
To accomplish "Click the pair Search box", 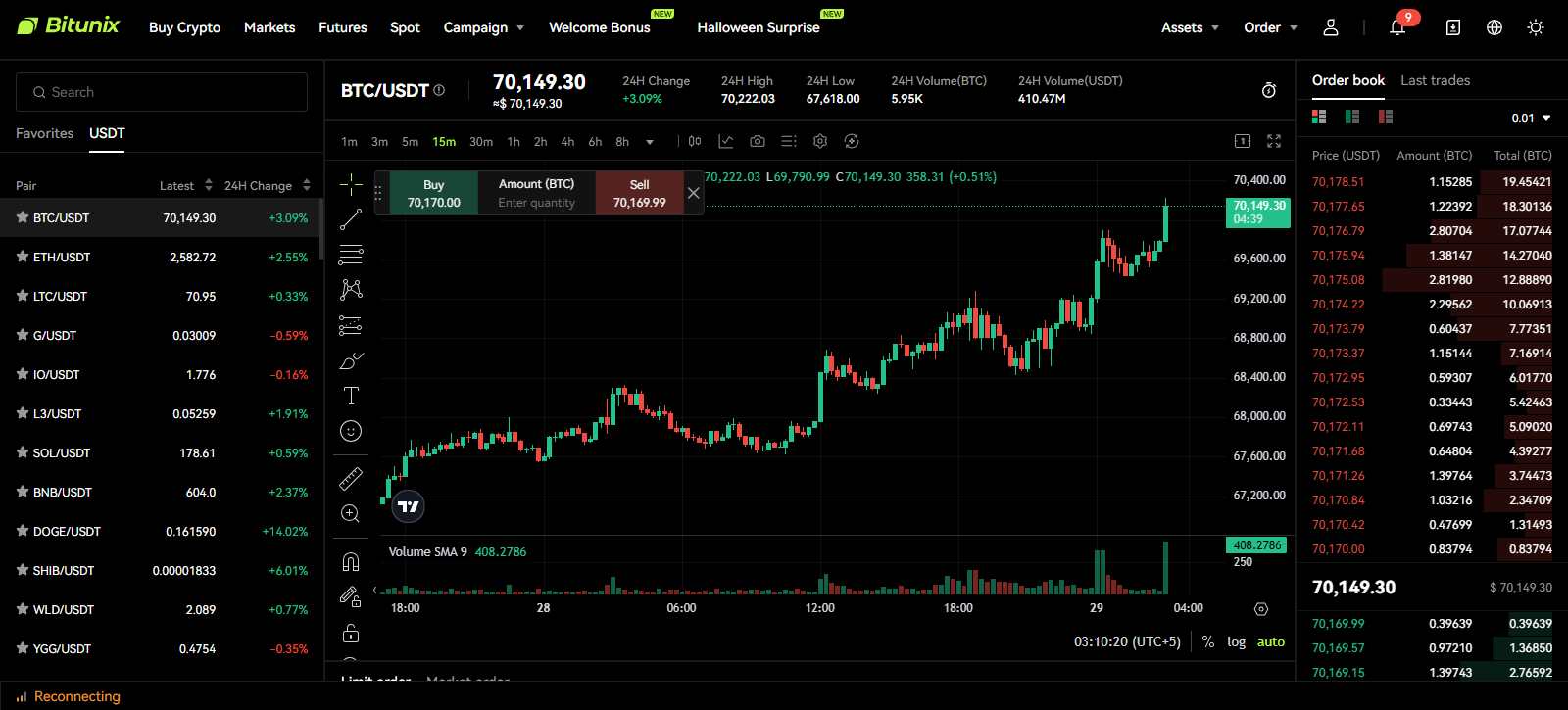I will coord(162,92).
